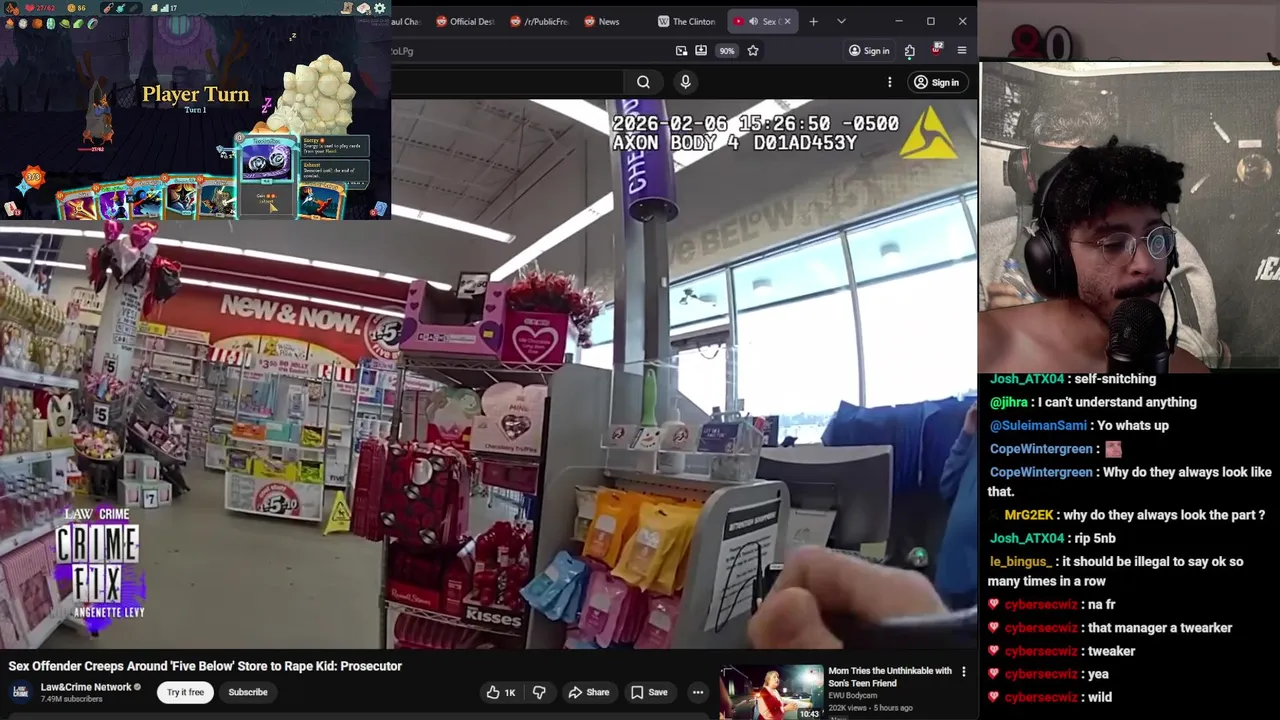Screen dimensions: 1280x720
Task: Open the browser extensions puzzle icon
Action: (x=910, y=51)
